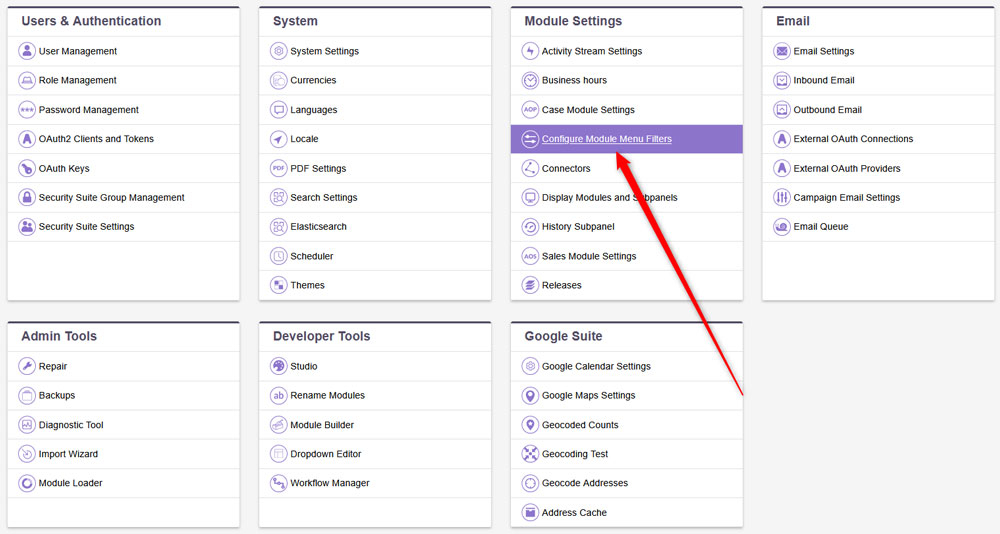1000x534 pixels.
Task: Click the Security Suite Group Management lock icon
Action: pos(27,198)
